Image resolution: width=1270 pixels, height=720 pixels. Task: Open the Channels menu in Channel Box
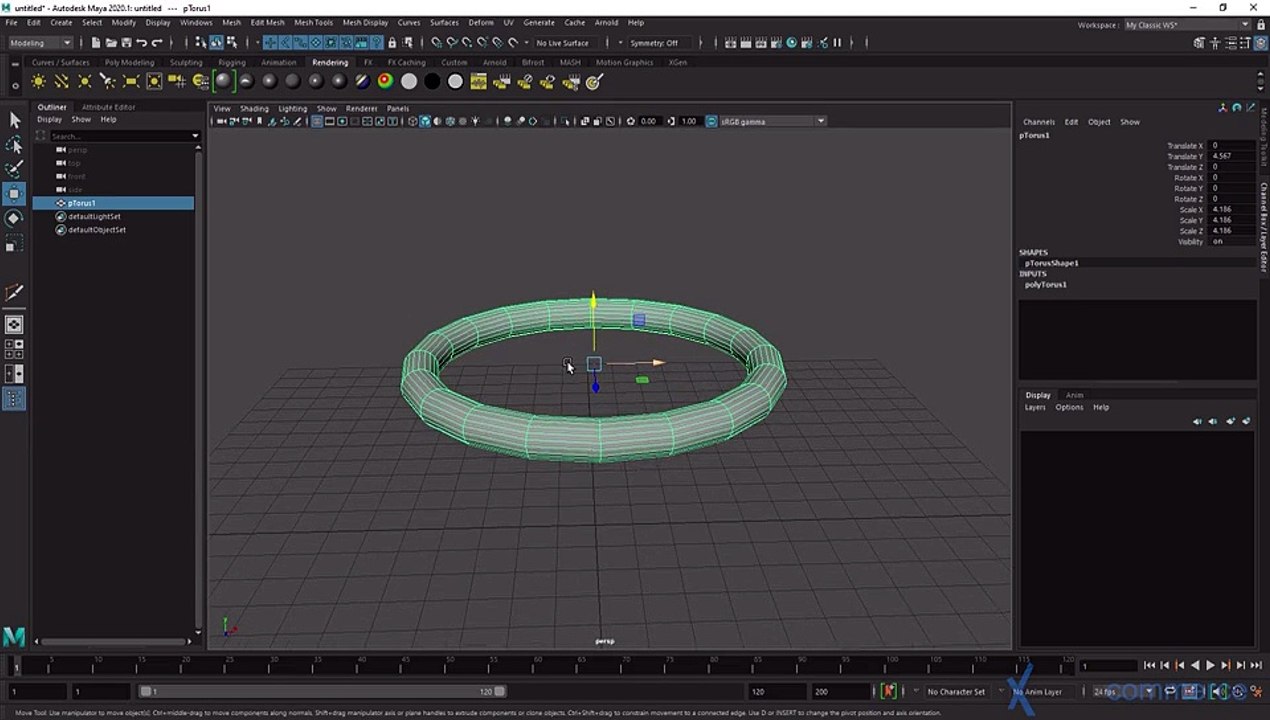tap(1038, 122)
